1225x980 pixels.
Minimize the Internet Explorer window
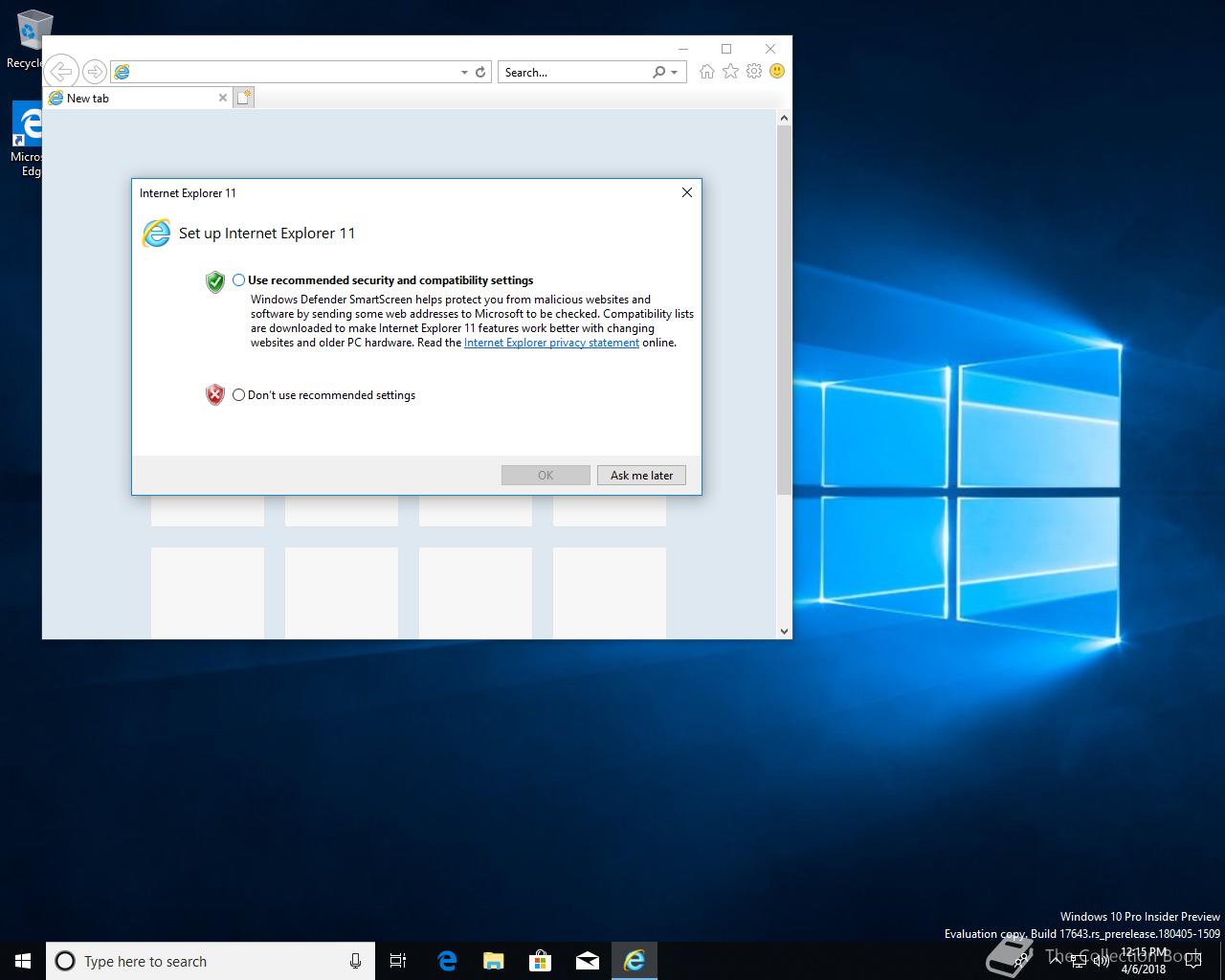pos(682,49)
